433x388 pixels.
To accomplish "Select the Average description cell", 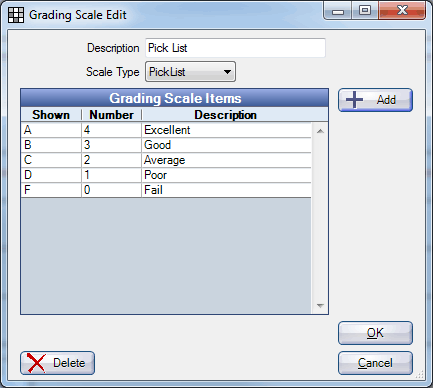I will [x=226, y=160].
